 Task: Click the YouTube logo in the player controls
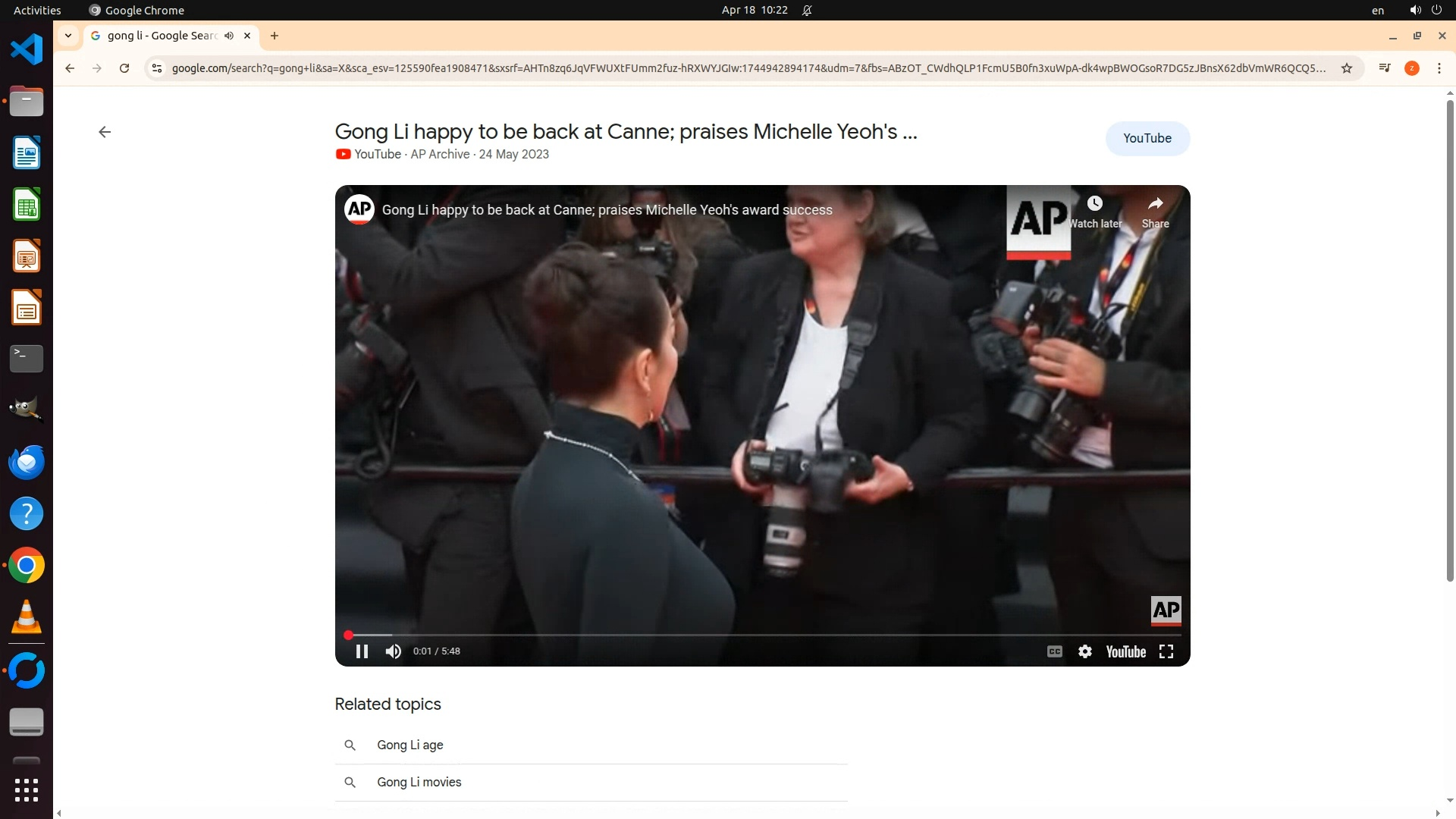(x=1125, y=651)
